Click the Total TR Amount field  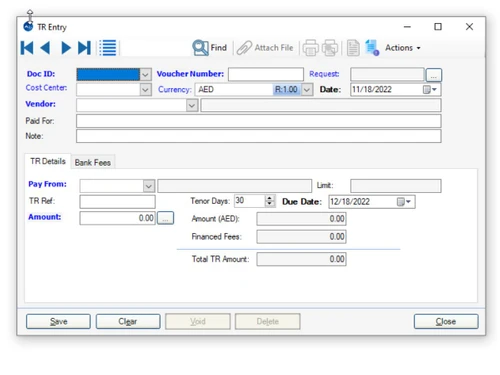[x=301, y=259]
